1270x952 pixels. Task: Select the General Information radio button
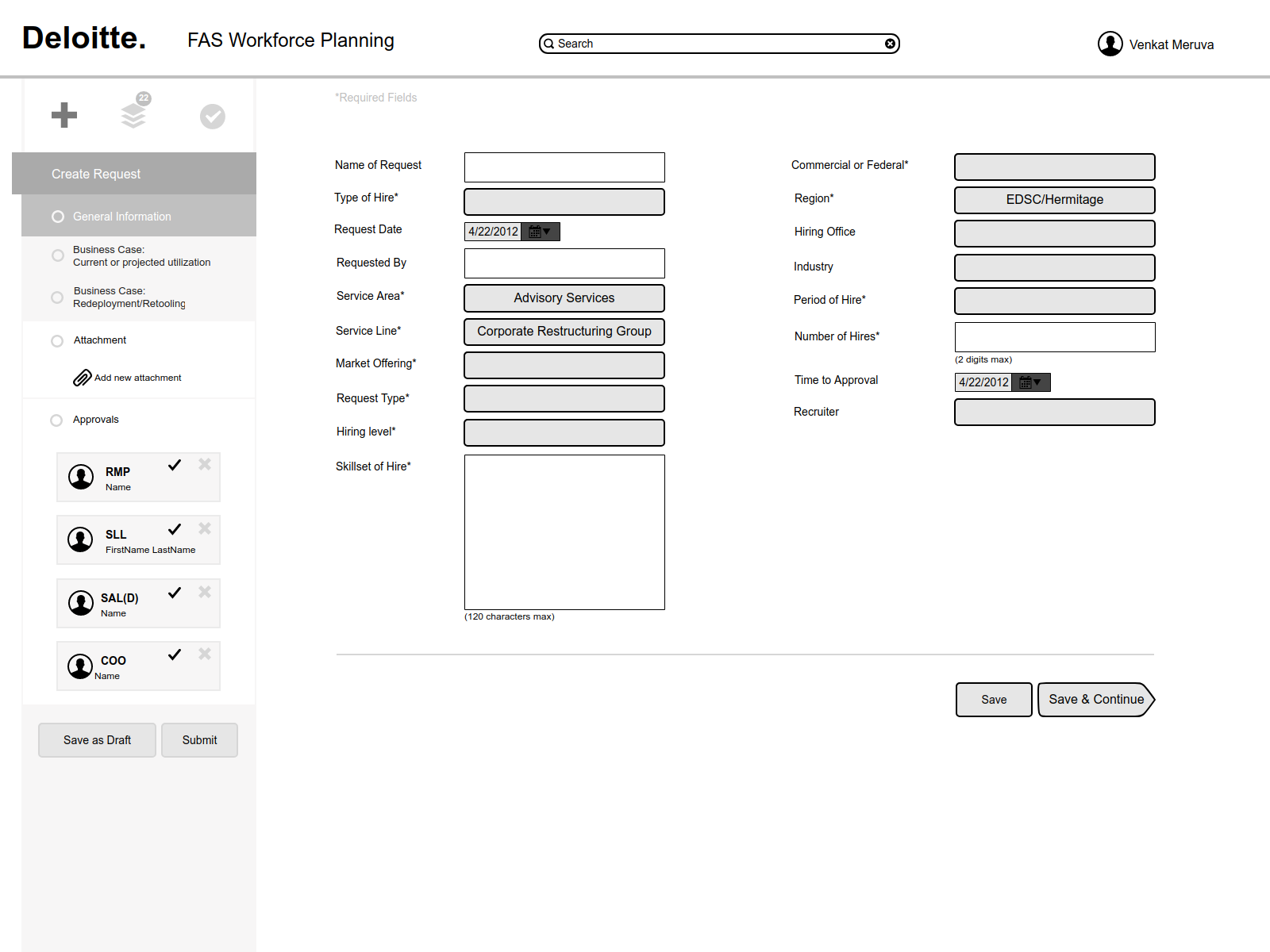click(58, 217)
